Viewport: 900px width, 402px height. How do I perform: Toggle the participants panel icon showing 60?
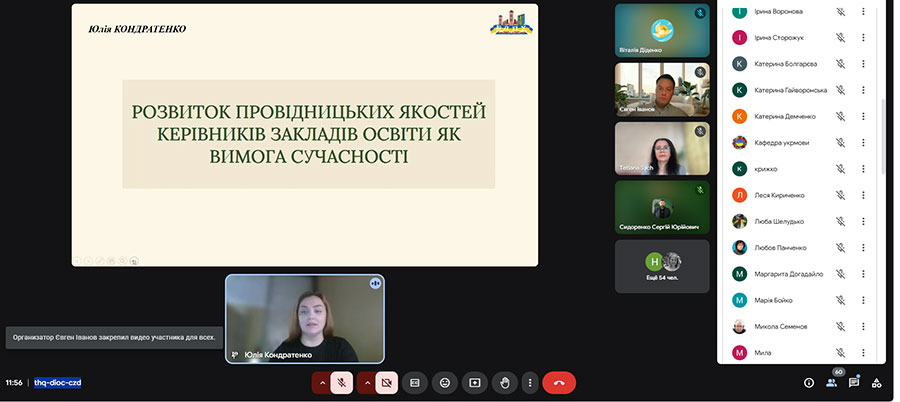[x=831, y=381]
